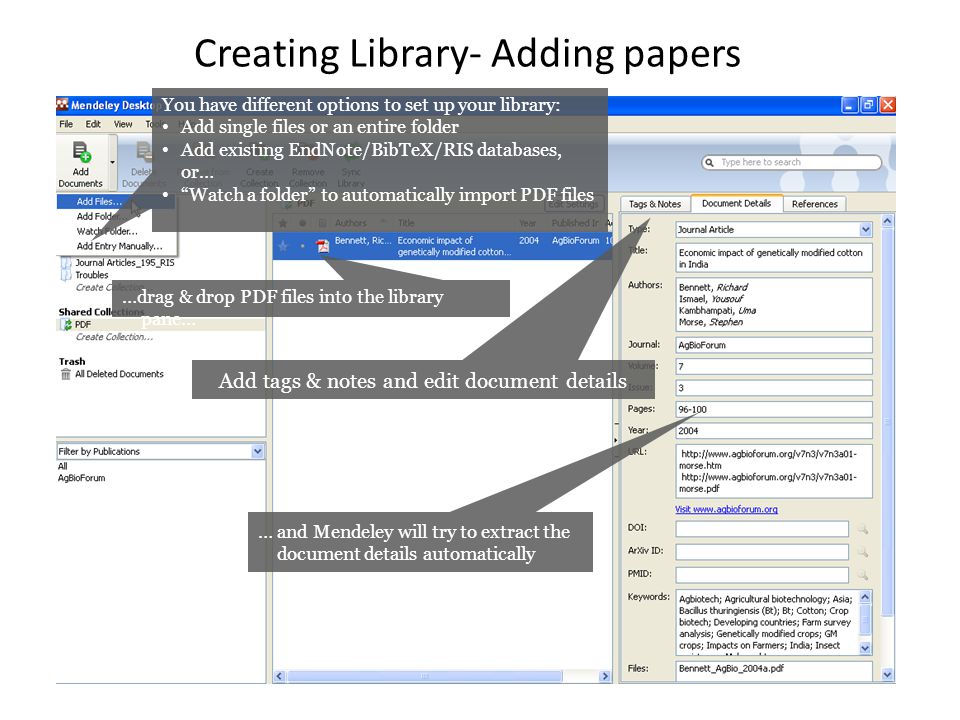Click the PMID lookup magnifier icon
Image resolution: width=960 pixels, height=720 pixels.
pyautogui.click(x=863, y=576)
